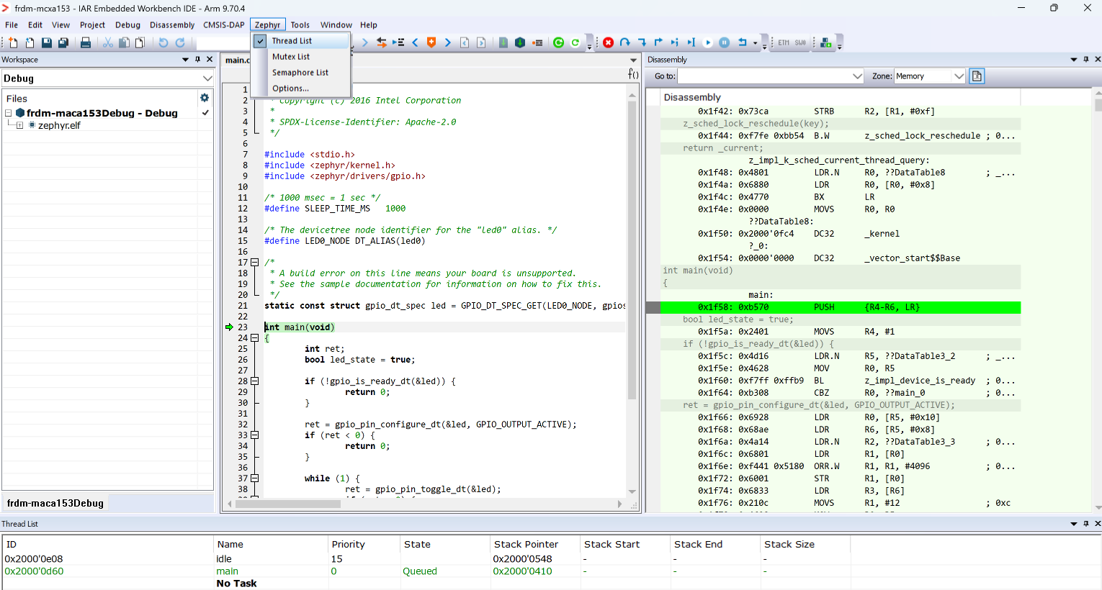Open the CMSIS-DAP menu
1102x590 pixels.
tap(223, 25)
